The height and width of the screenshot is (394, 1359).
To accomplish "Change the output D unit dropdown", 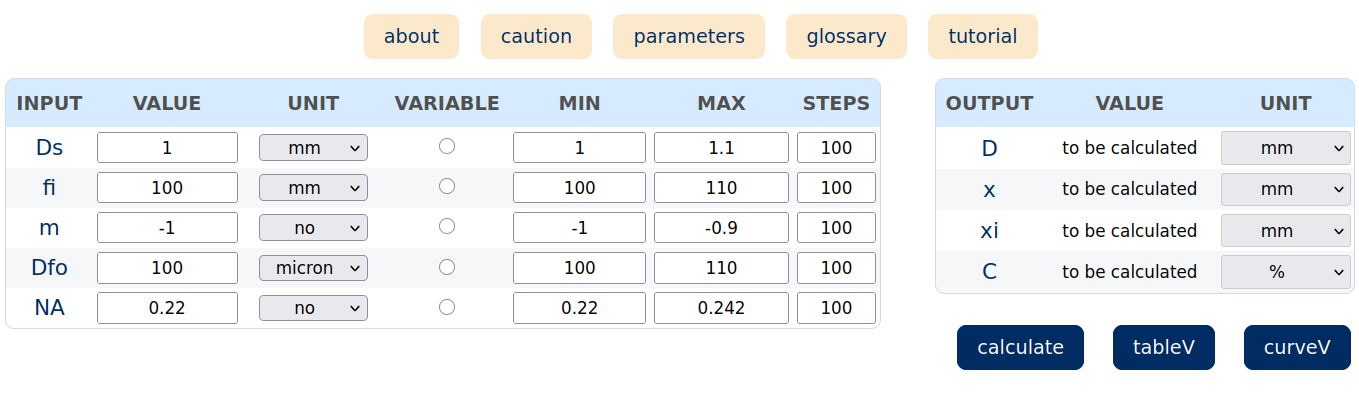I will click(x=1286, y=148).
